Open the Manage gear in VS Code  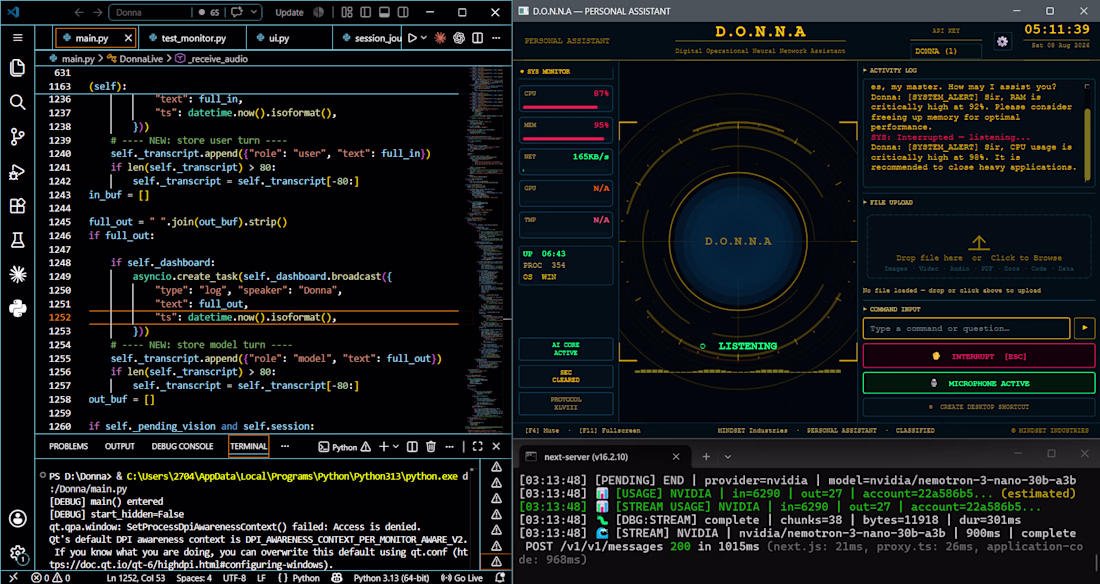click(x=18, y=554)
